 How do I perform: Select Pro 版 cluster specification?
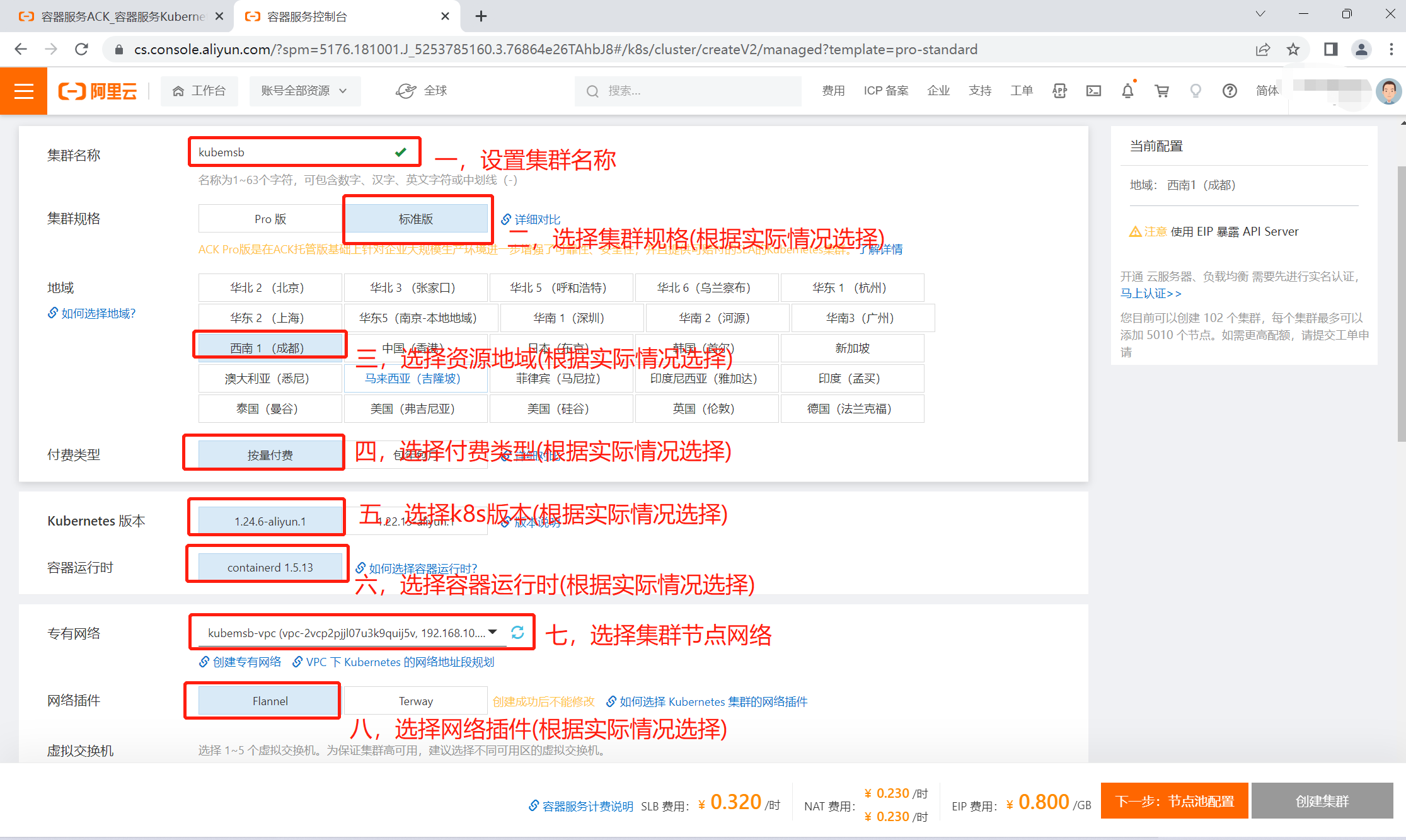click(x=270, y=219)
